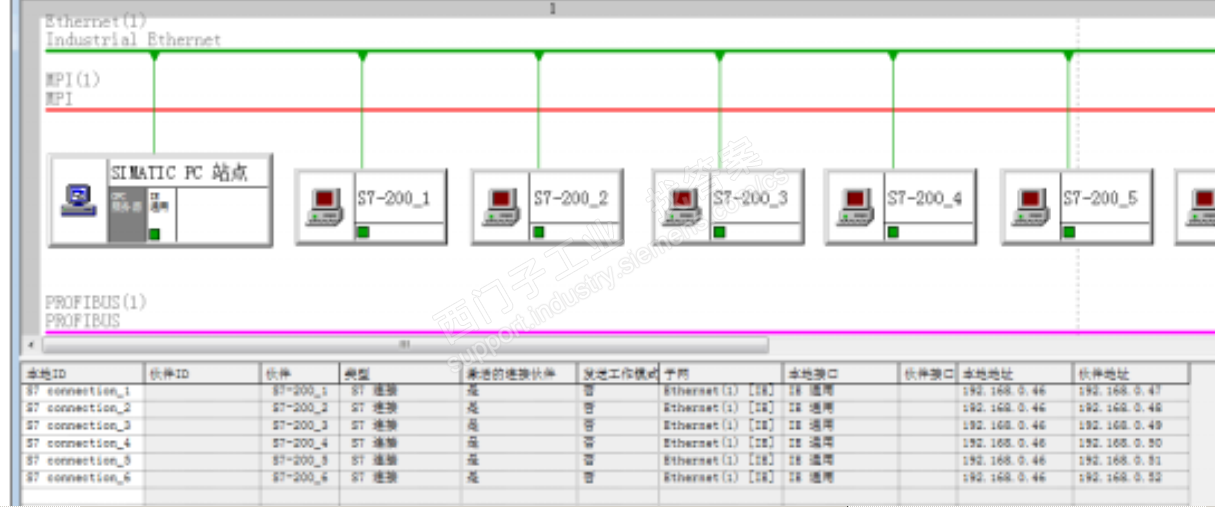Image resolution: width=1215 pixels, height=507 pixels.
Task: Select the green Industrial Ethernet subnet line
Action: tap(630, 51)
